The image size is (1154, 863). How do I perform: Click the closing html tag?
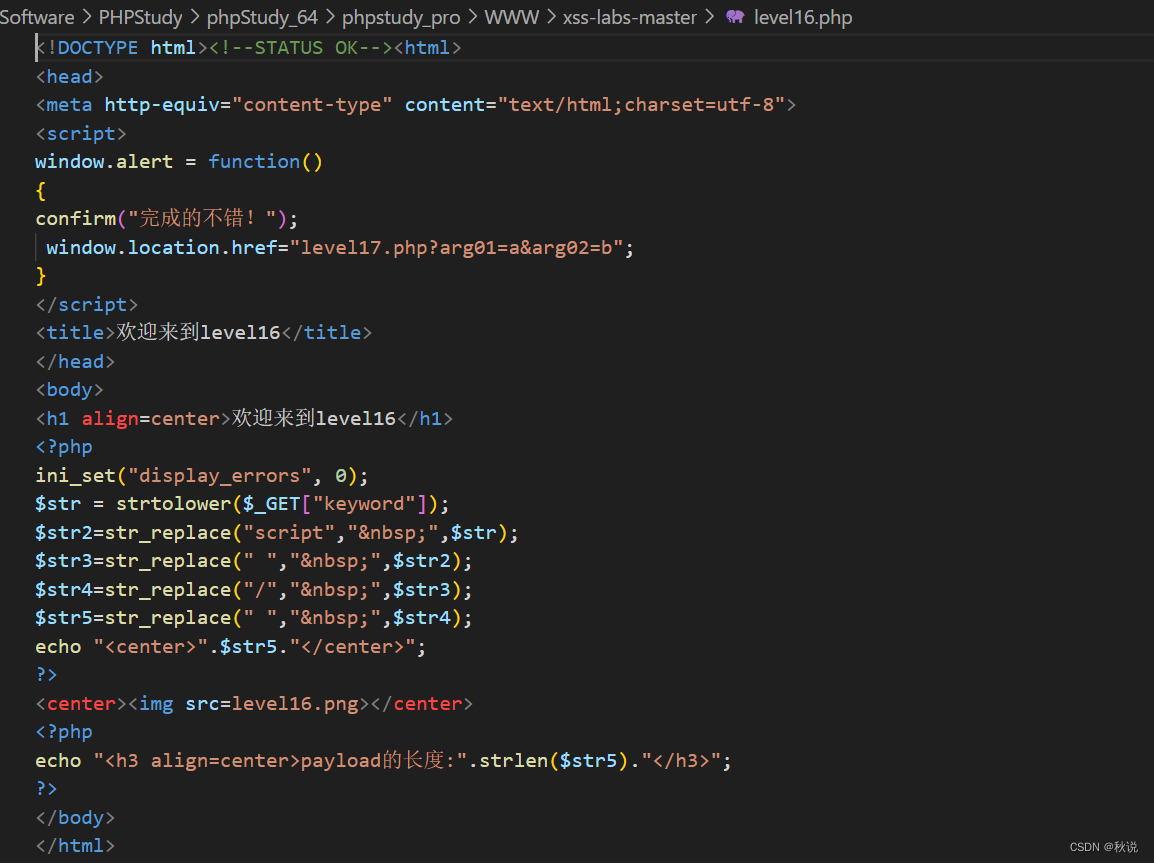point(75,846)
